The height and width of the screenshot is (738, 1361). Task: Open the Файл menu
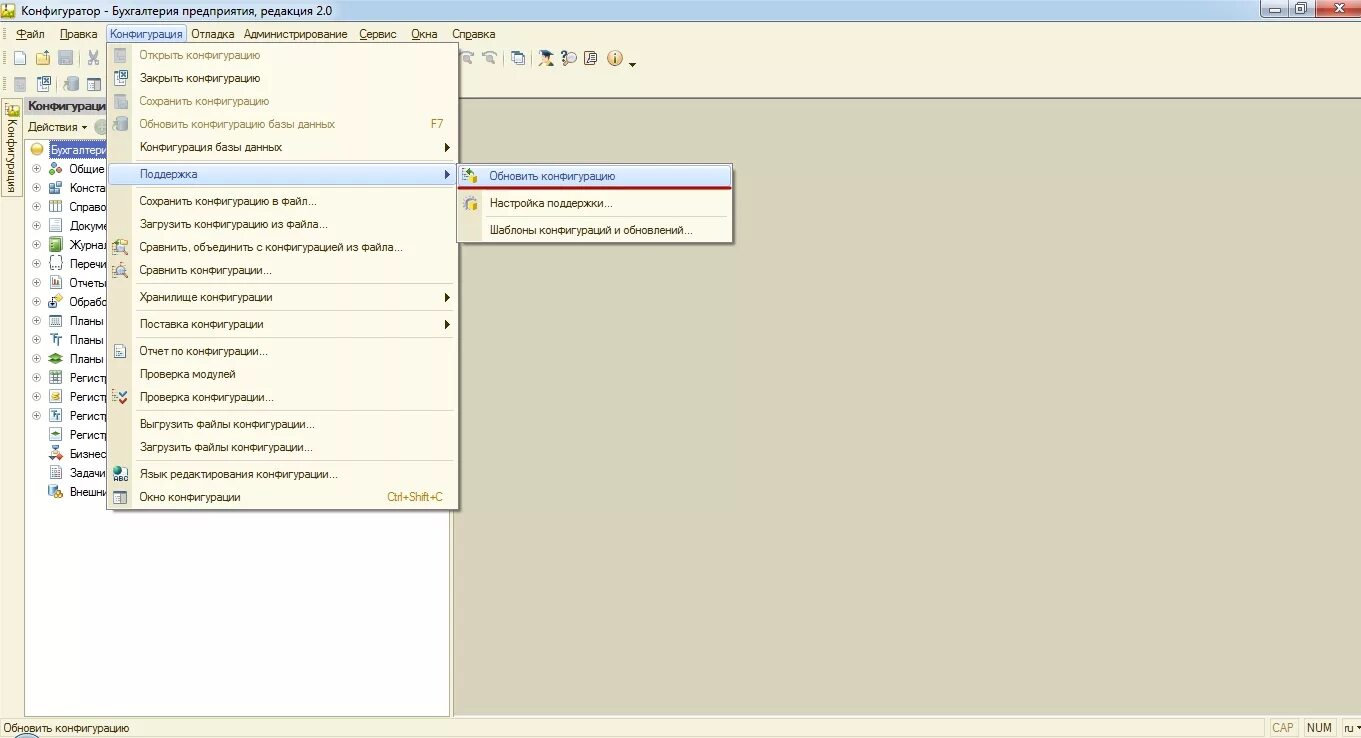31,34
